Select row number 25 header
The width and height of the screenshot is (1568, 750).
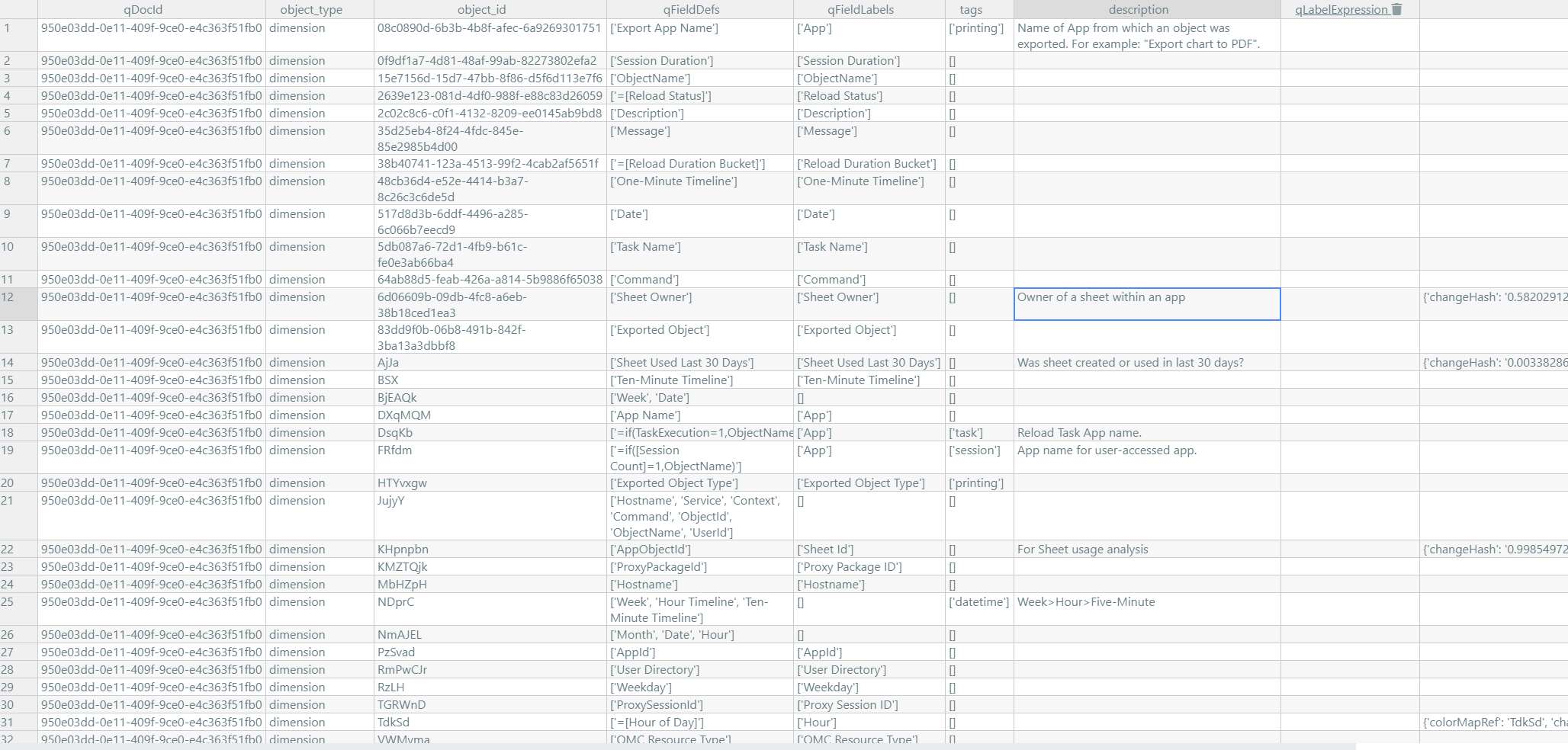18,609
